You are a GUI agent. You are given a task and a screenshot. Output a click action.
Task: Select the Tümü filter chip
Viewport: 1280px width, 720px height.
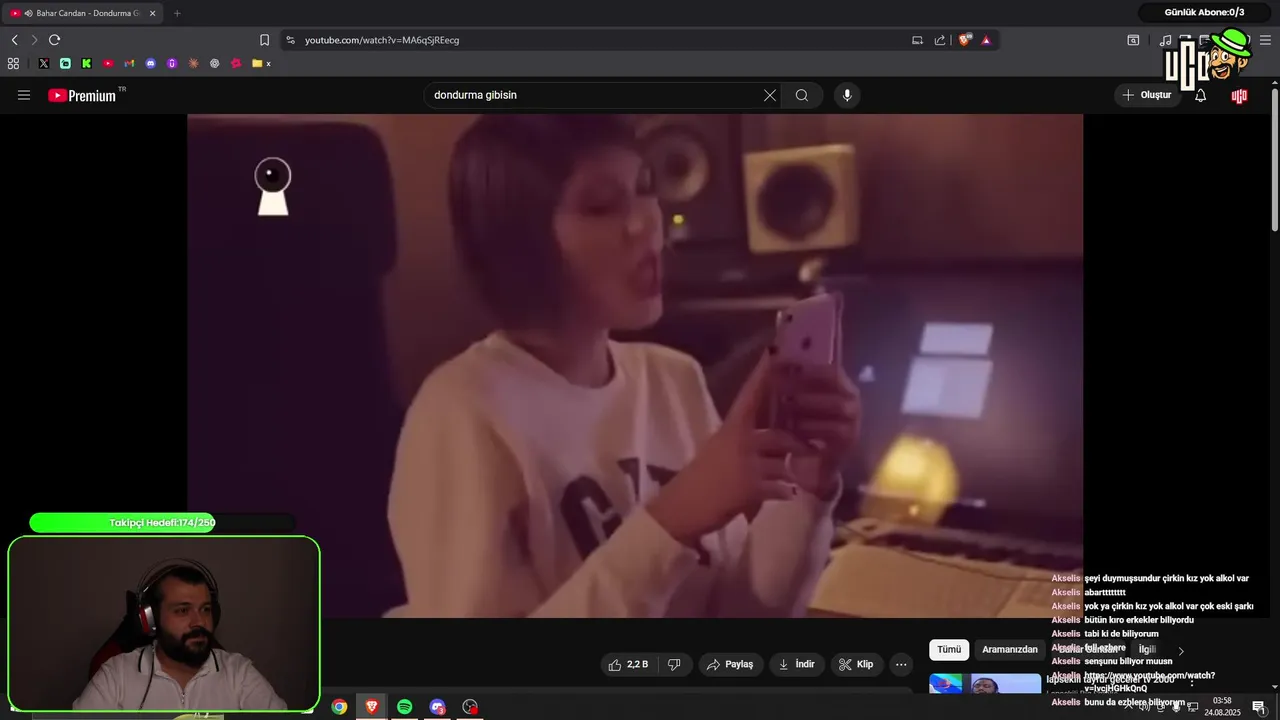[949, 649]
